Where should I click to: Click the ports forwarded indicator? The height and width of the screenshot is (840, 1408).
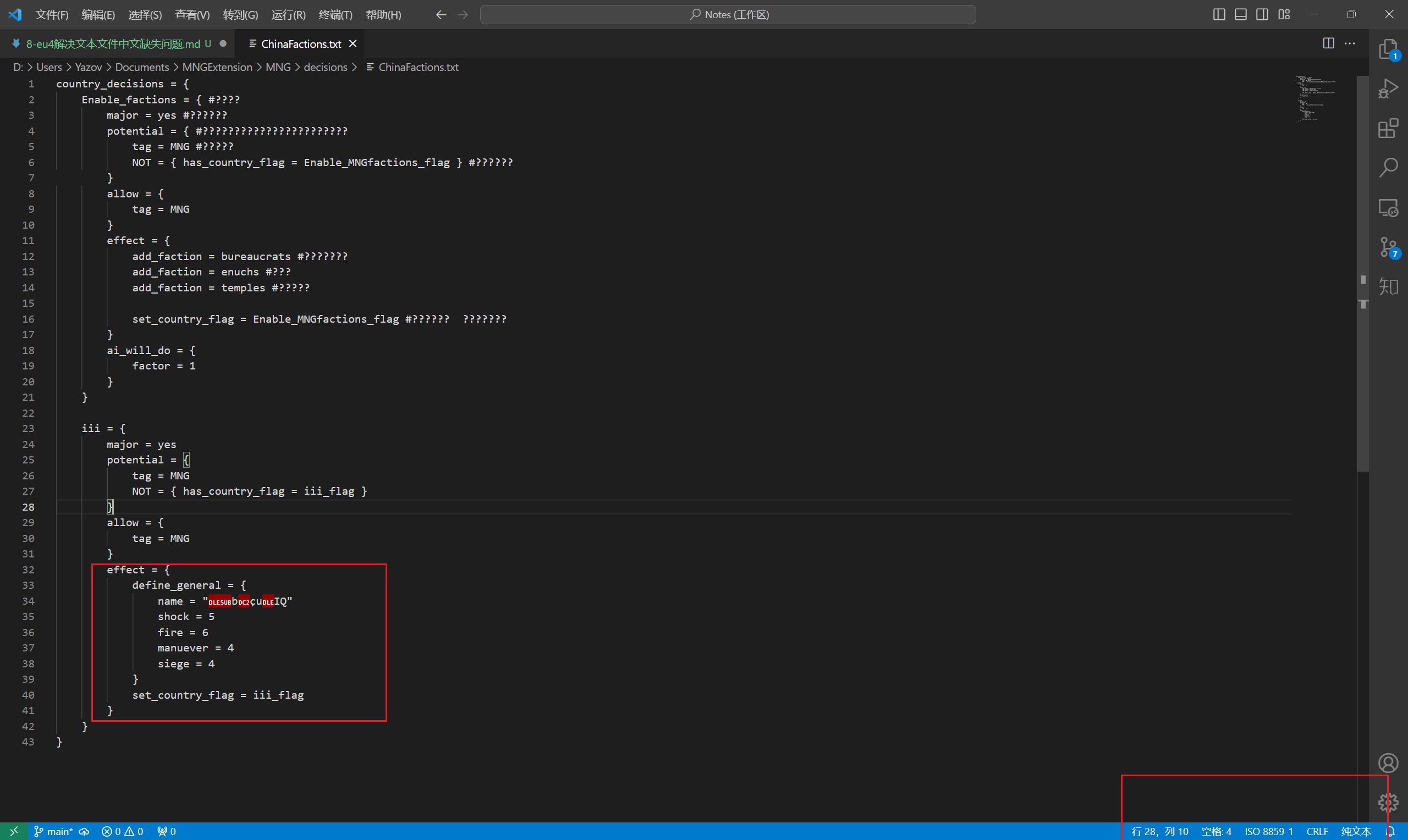167,832
